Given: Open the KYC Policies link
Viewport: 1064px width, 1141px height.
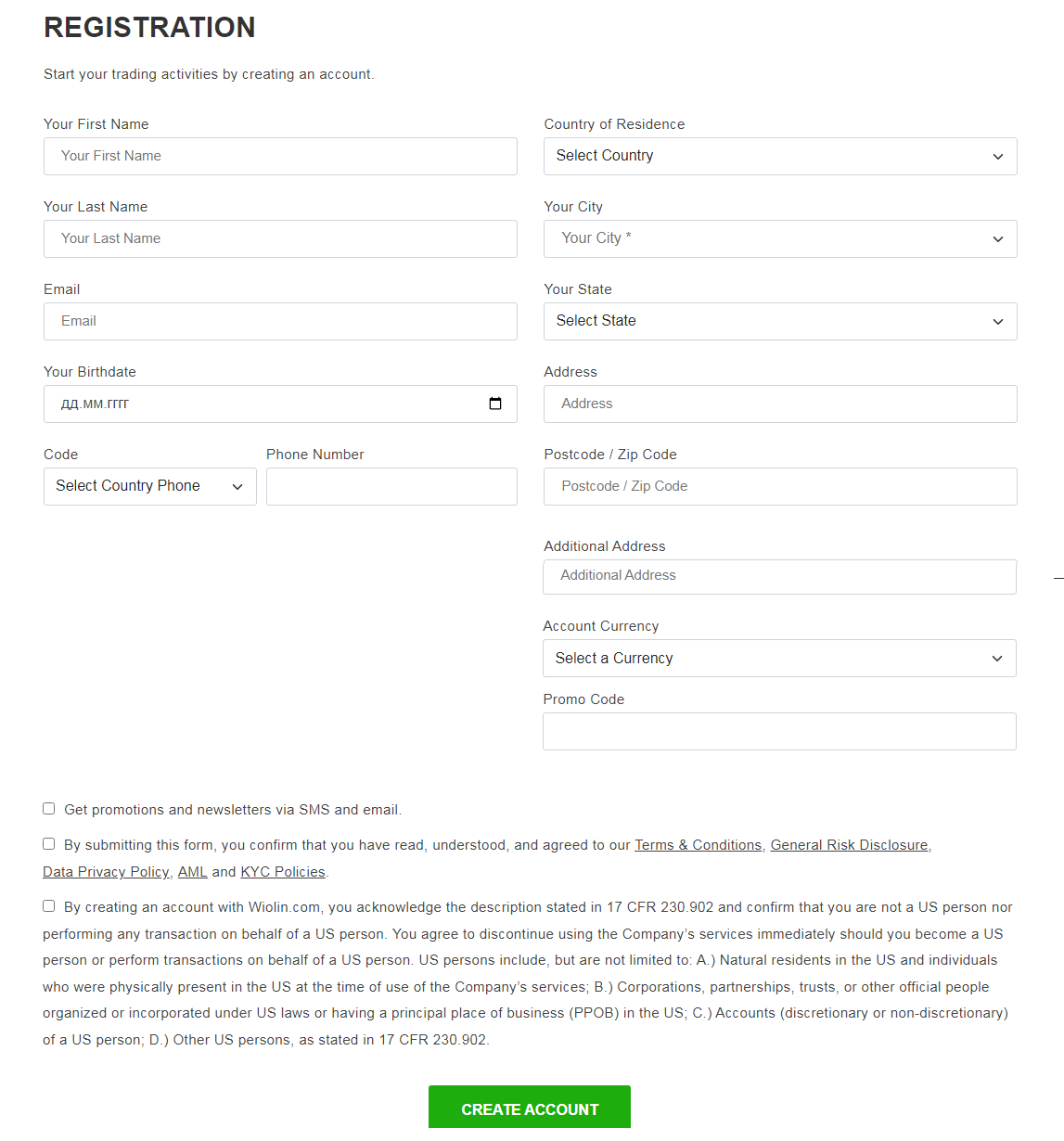Looking at the screenshot, I should click(283, 872).
